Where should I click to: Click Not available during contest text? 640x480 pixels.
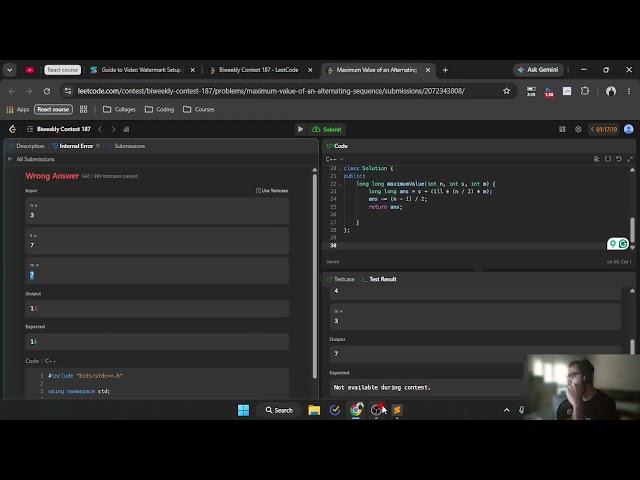tap(382, 387)
